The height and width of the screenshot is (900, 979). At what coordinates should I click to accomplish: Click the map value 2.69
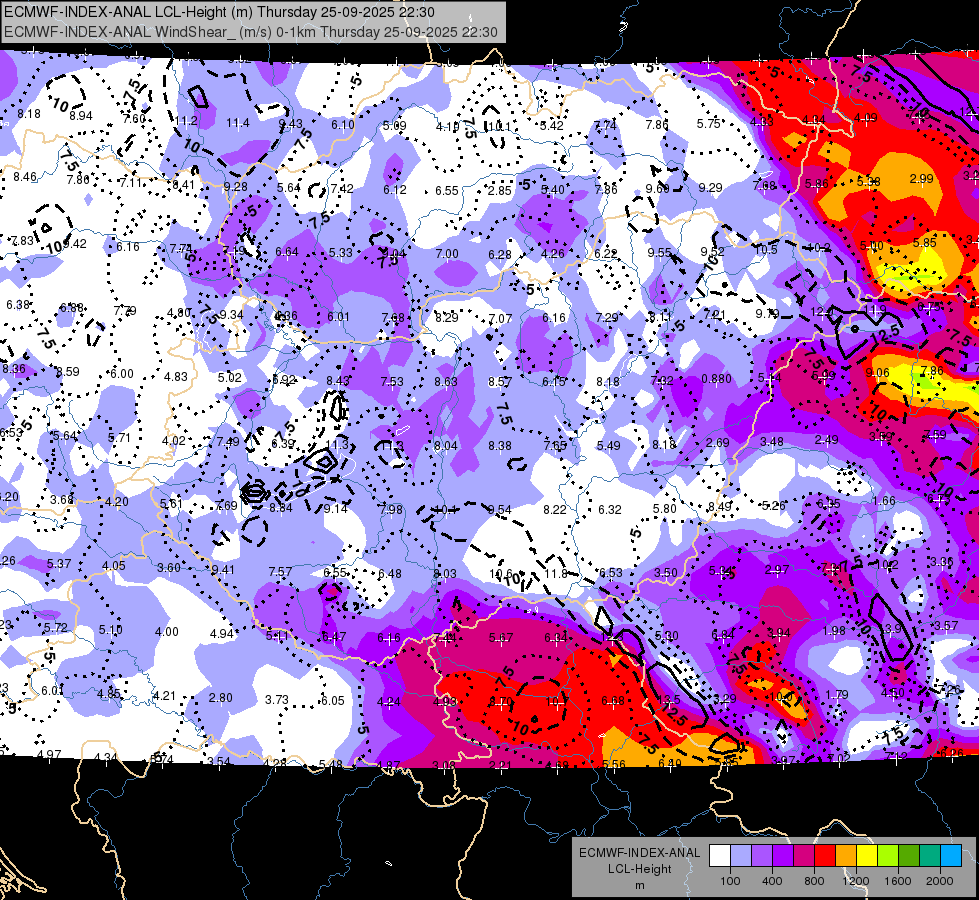[x=717, y=442]
